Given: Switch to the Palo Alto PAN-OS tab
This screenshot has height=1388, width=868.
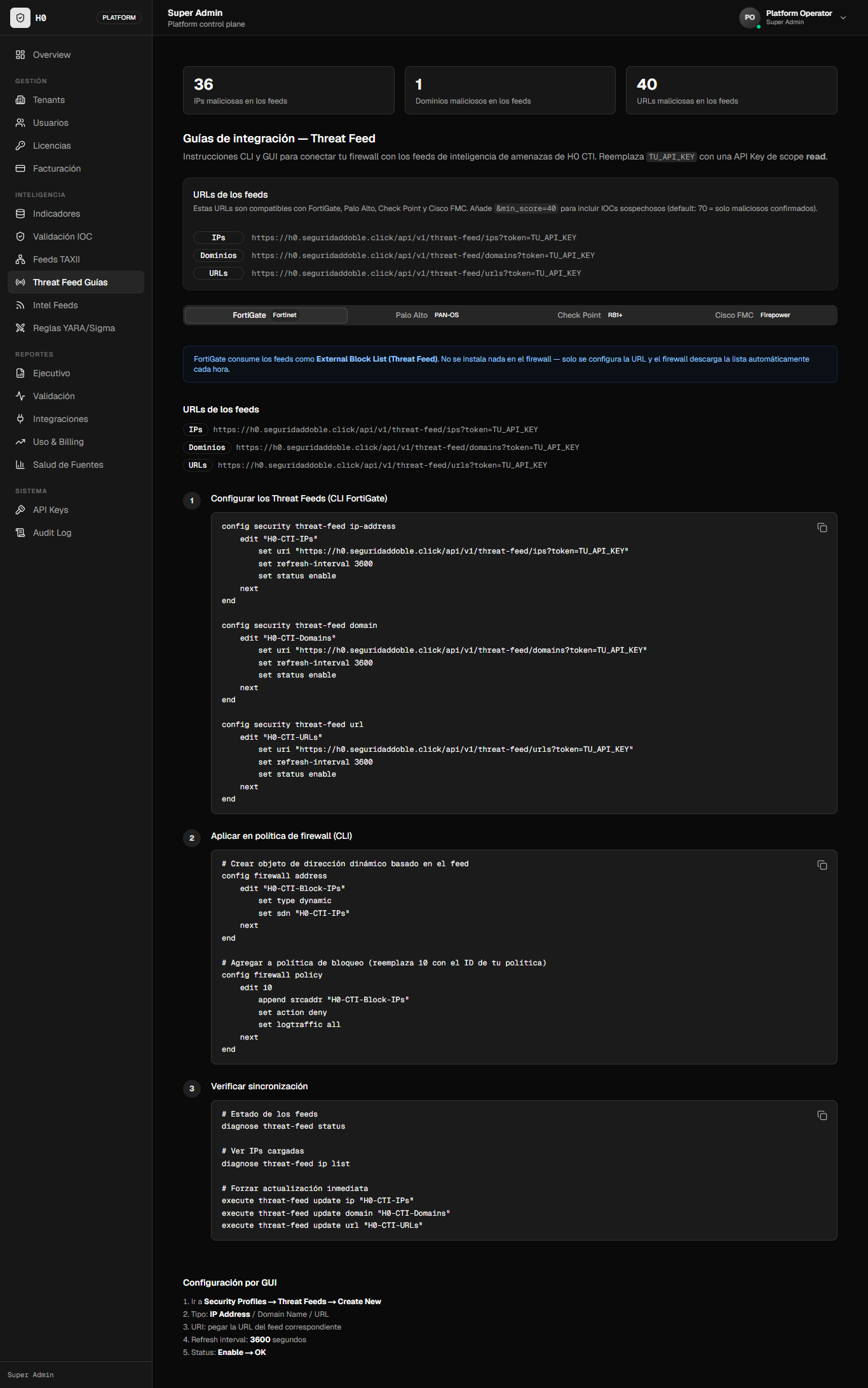Looking at the screenshot, I should click(428, 315).
